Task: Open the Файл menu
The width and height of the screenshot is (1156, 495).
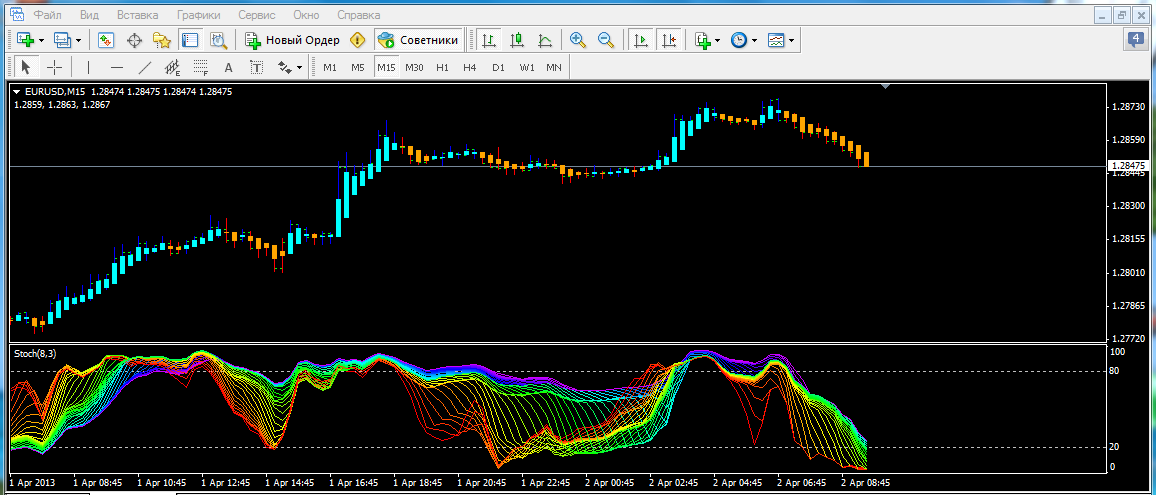Action: [x=47, y=15]
